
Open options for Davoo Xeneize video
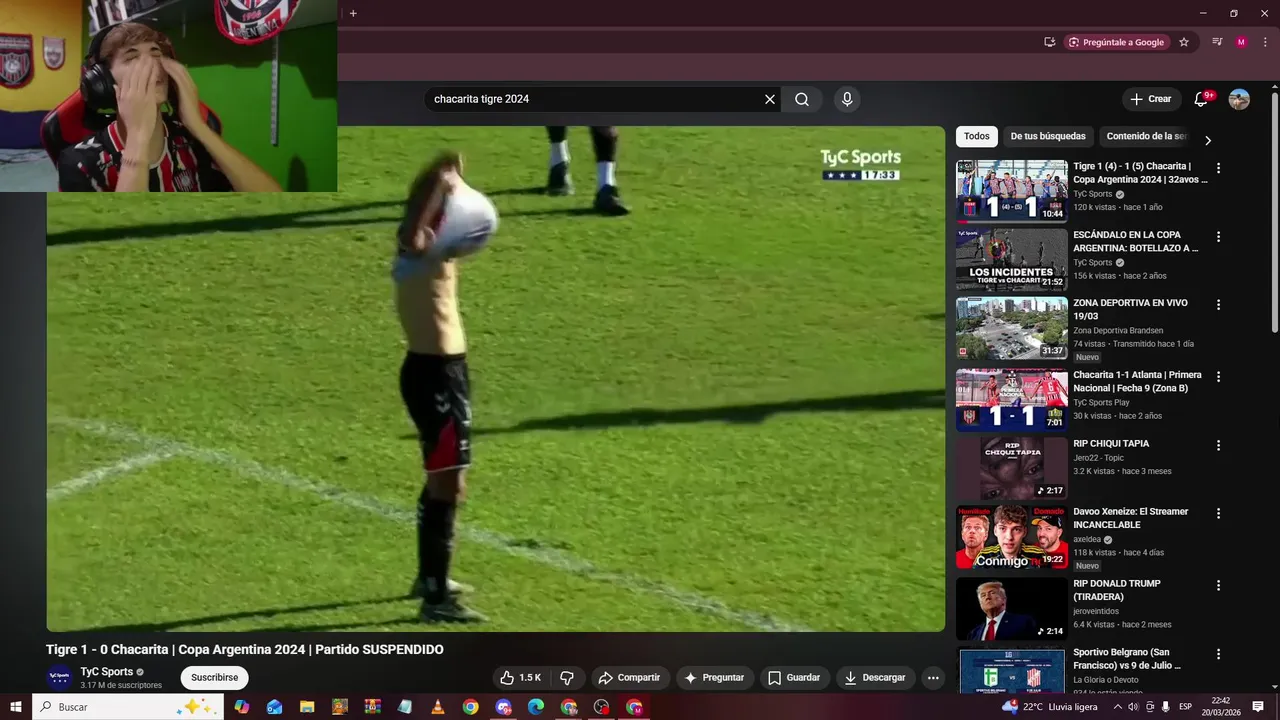pos(1218,513)
